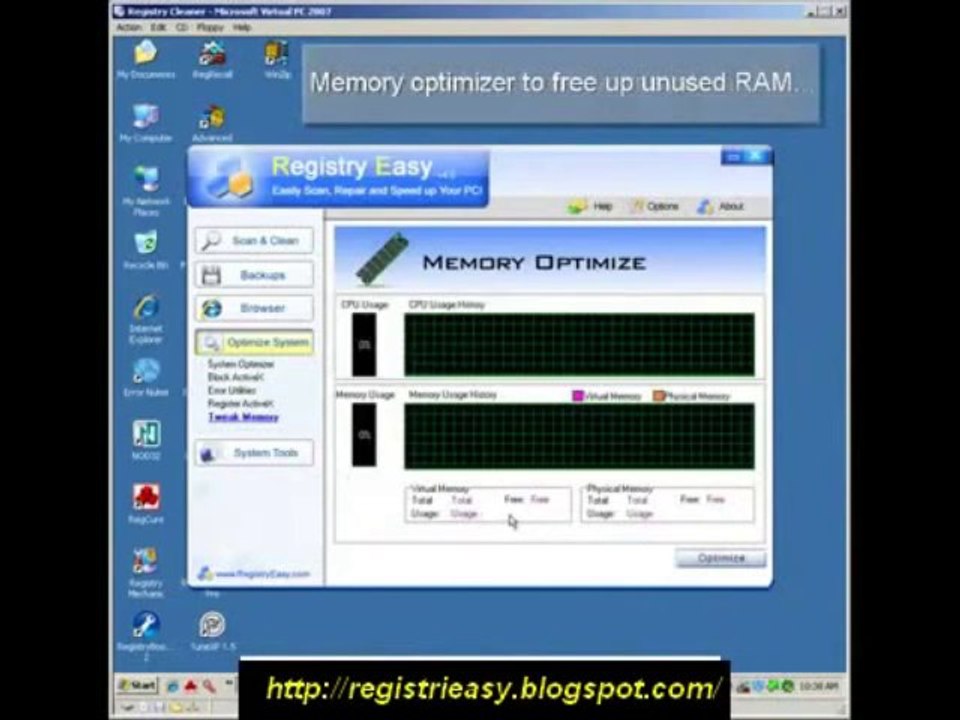The width and height of the screenshot is (960, 720).
Task: Click the CPU Usage History graph
Action: [x=579, y=345]
